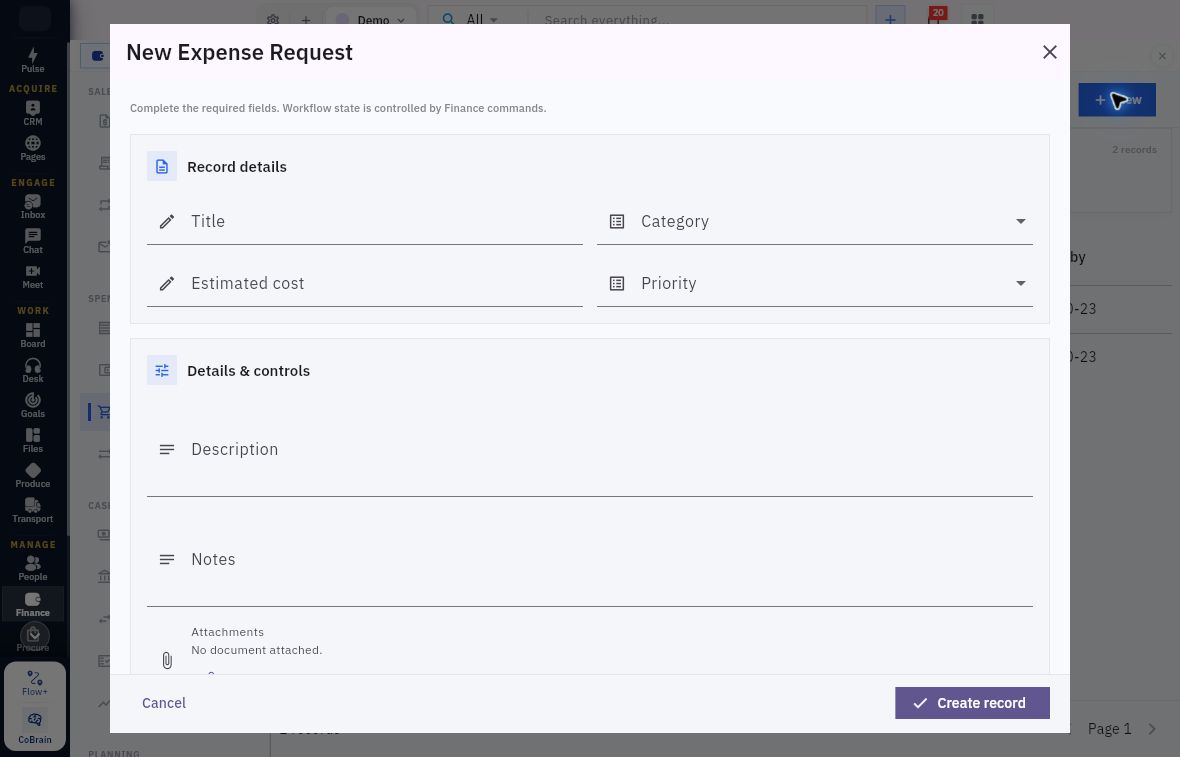Image resolution: width=1180 pixels, height=757 pixels.
Task: Open the Meet module
Action: coord(32,277)
